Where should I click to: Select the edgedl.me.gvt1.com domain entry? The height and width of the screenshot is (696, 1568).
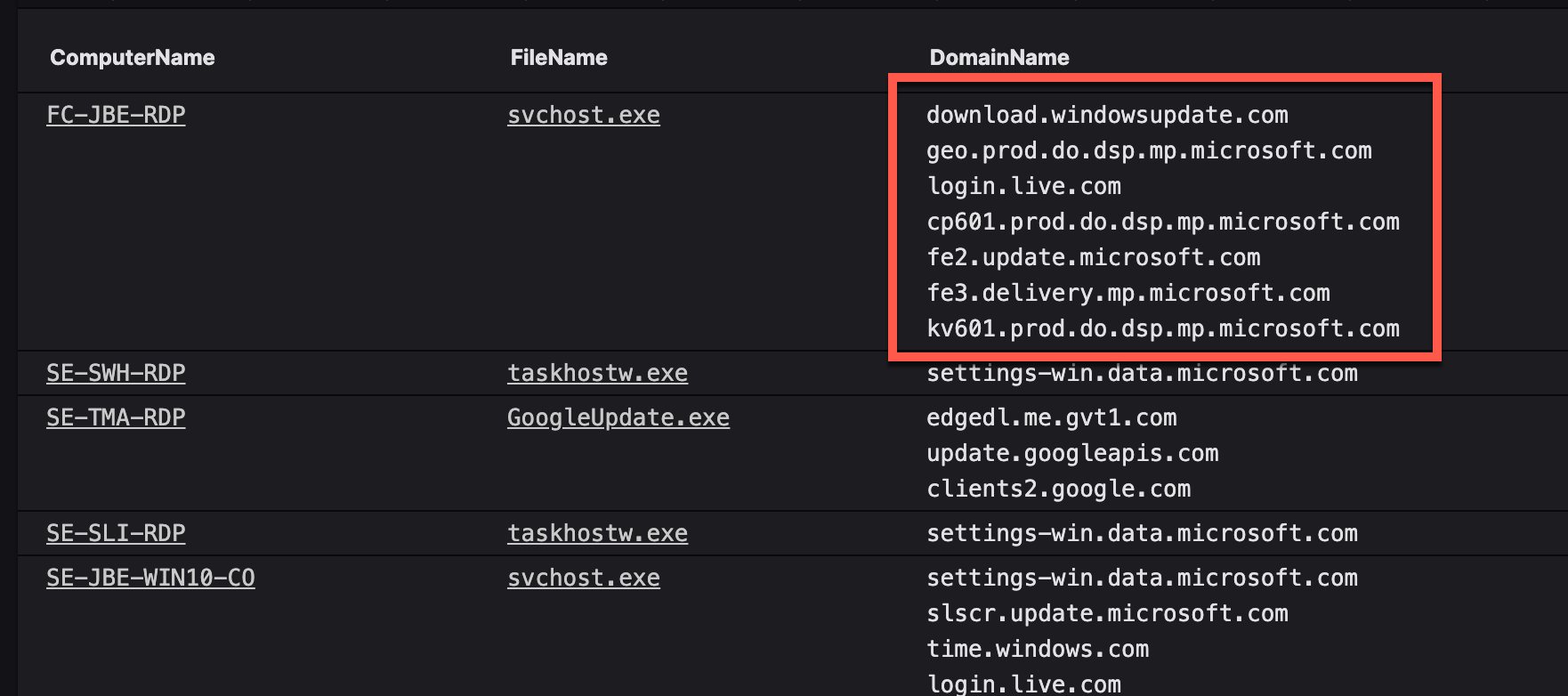pos(1052,417)
